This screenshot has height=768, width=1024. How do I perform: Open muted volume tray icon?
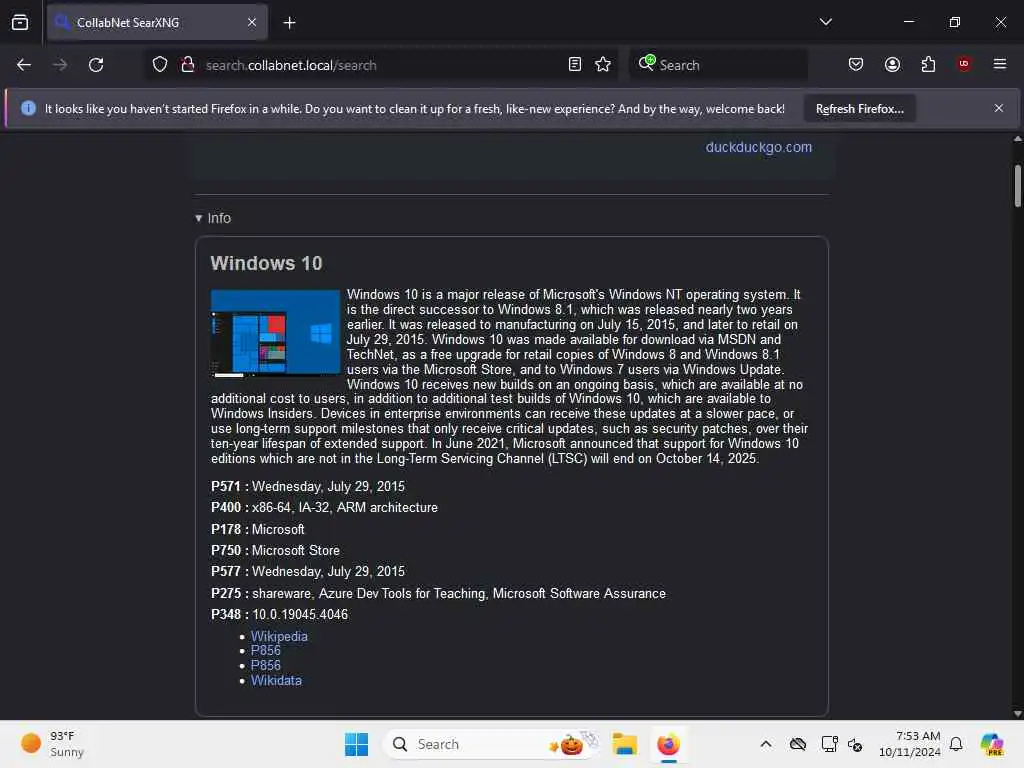tap(855, 744)
